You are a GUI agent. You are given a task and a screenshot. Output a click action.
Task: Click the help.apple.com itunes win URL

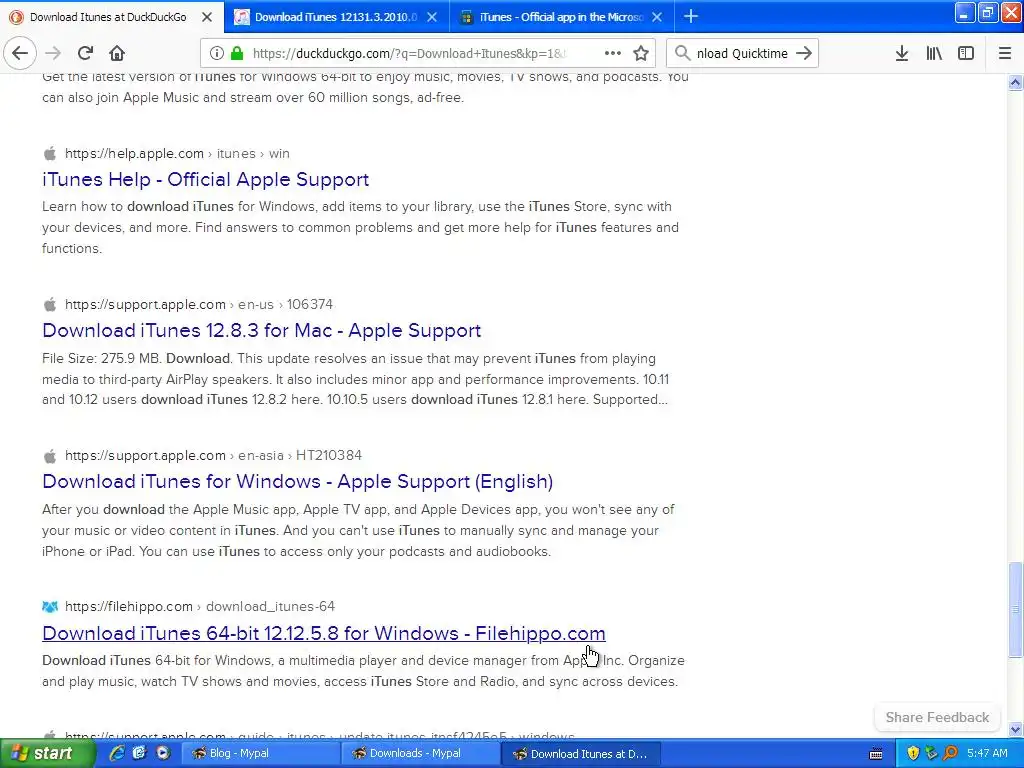click(x=177, y=153)
